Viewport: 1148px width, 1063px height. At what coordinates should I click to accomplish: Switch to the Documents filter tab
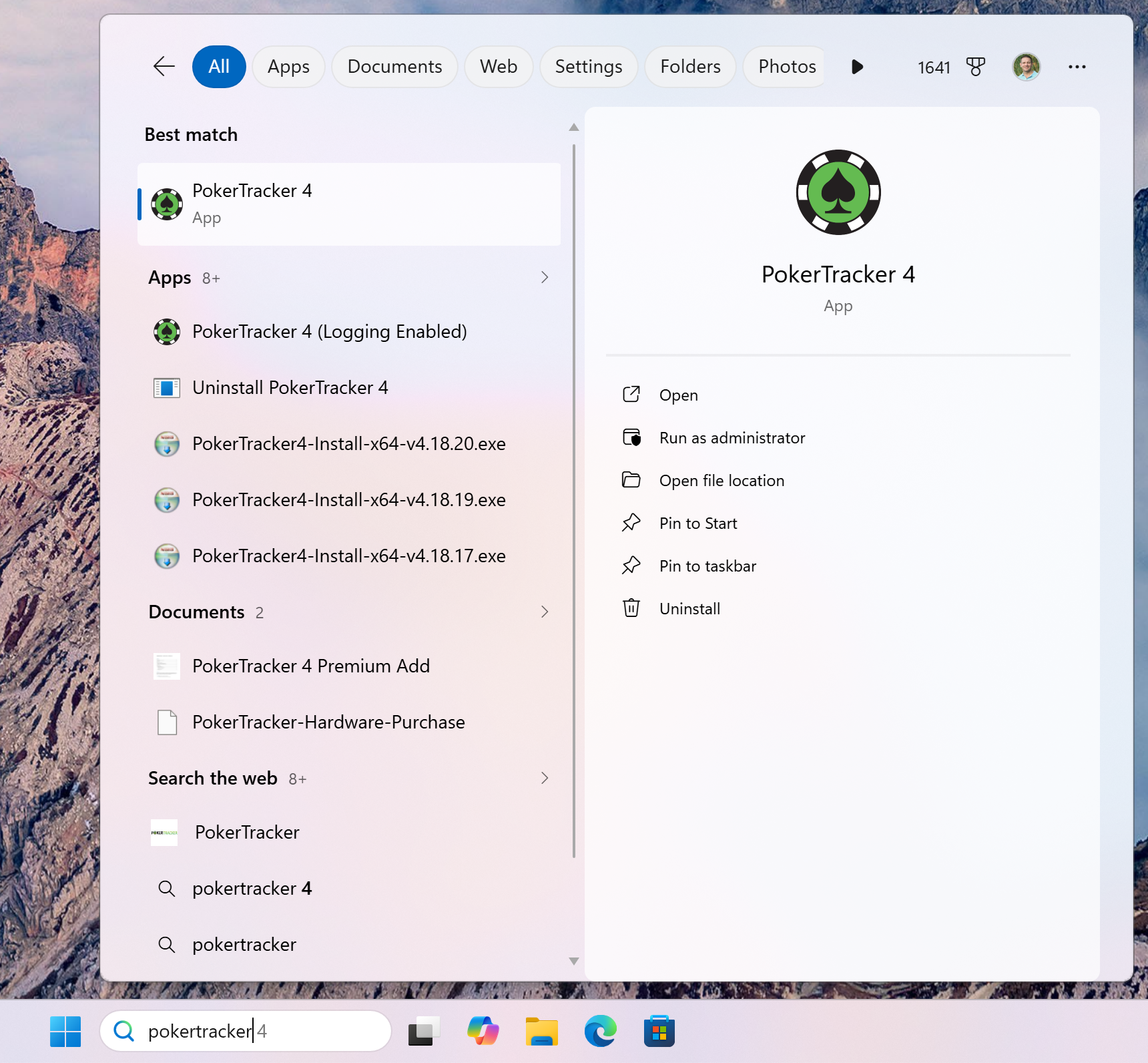(394, 67)
